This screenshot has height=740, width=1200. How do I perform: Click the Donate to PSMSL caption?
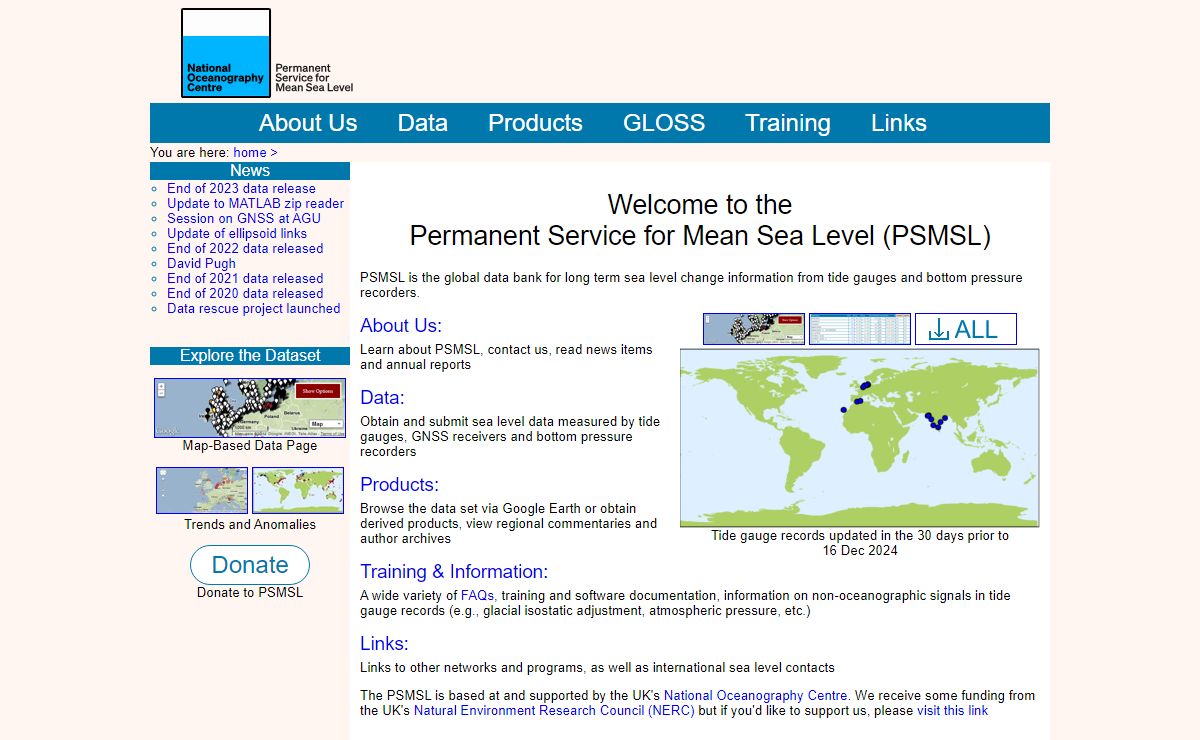tap(250, 592)
